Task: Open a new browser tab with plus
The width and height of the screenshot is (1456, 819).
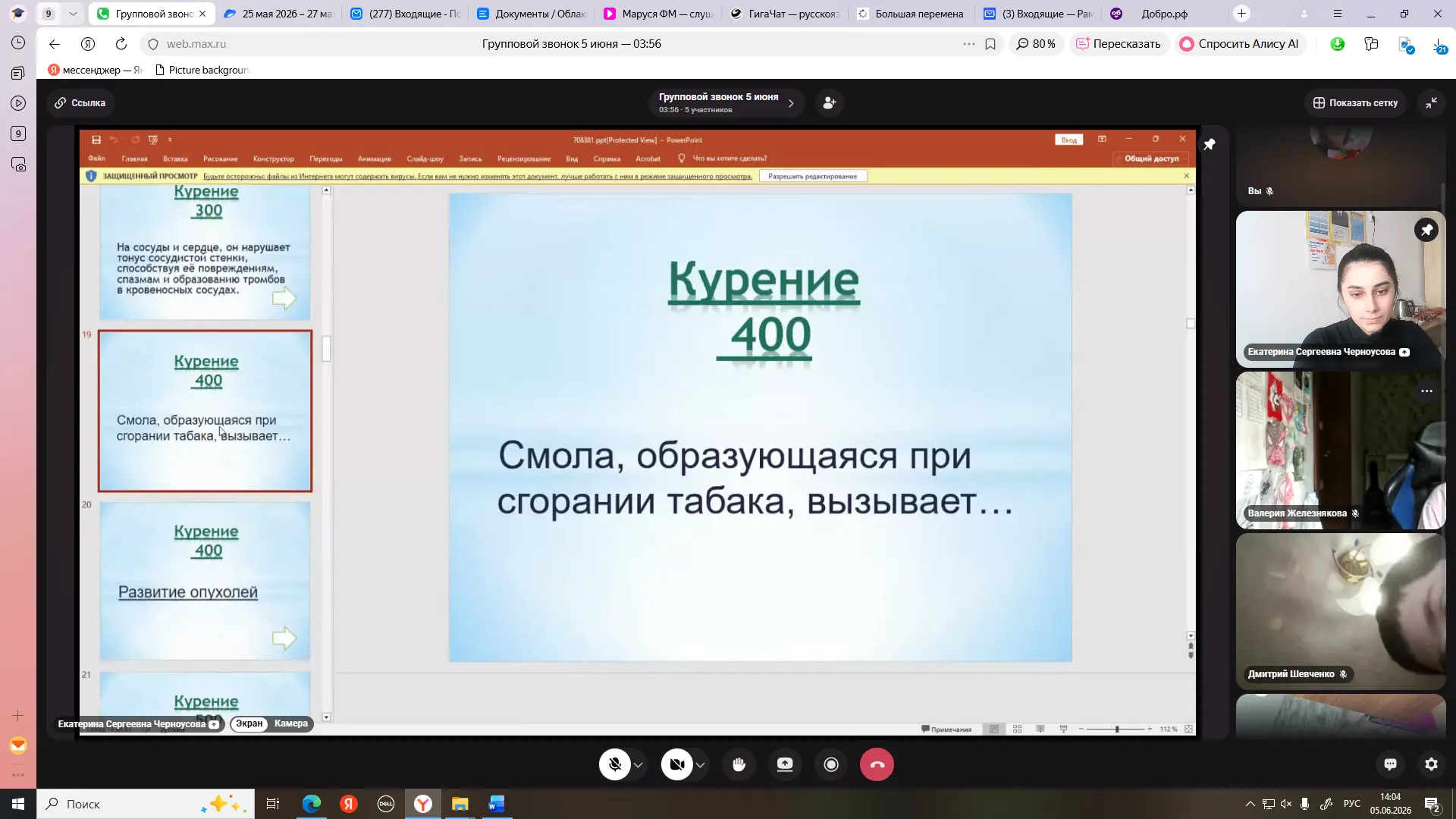Action: click(1241, 14)
